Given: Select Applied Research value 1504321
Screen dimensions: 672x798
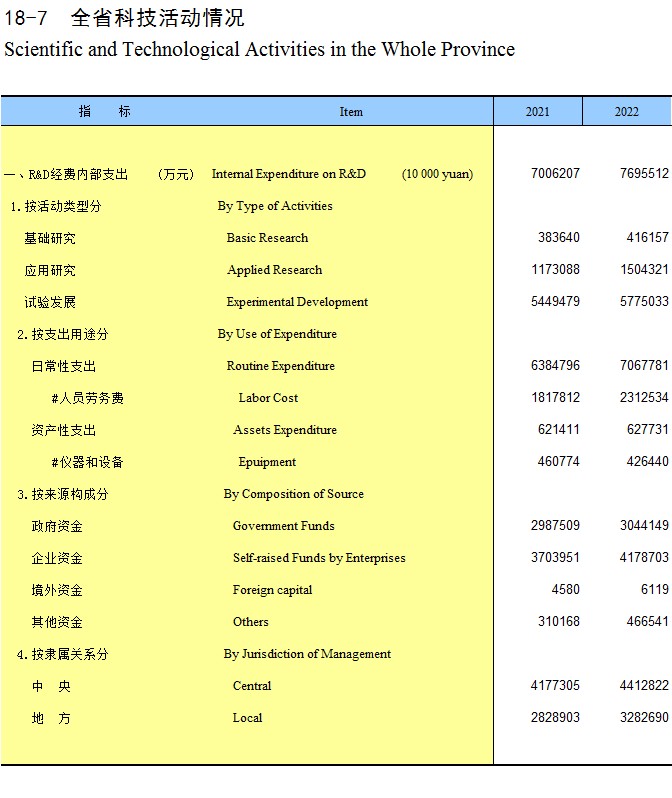Looking at the screenshot, I should pos(645,270).
